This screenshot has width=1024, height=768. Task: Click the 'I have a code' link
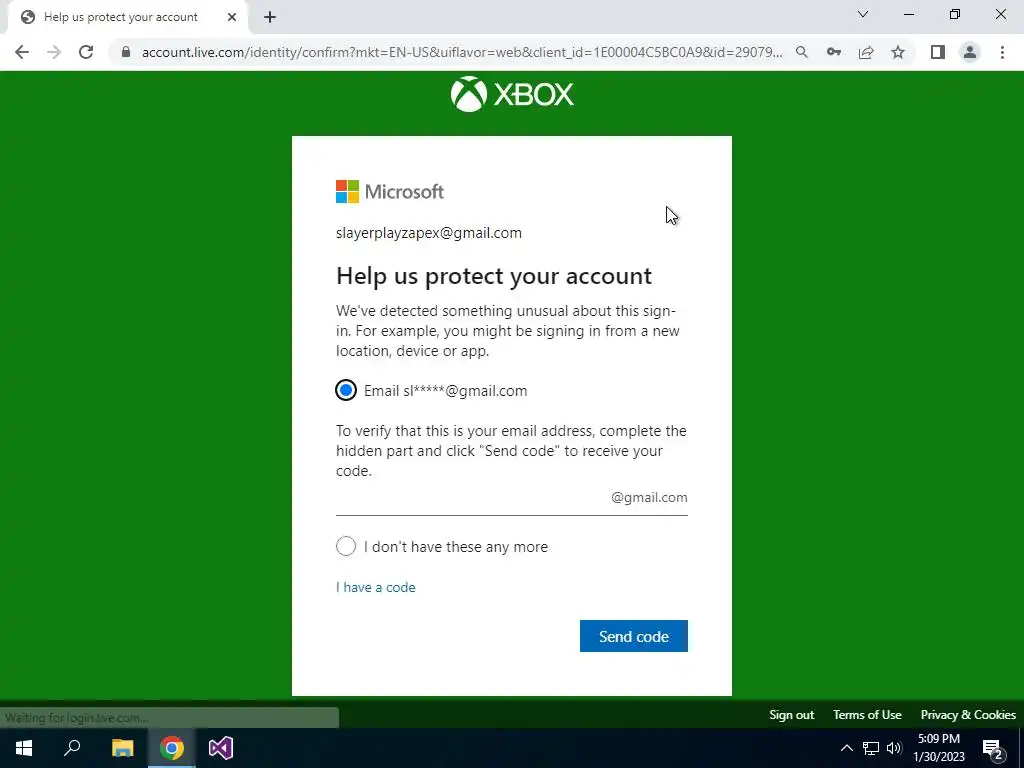tap(376, 587)
